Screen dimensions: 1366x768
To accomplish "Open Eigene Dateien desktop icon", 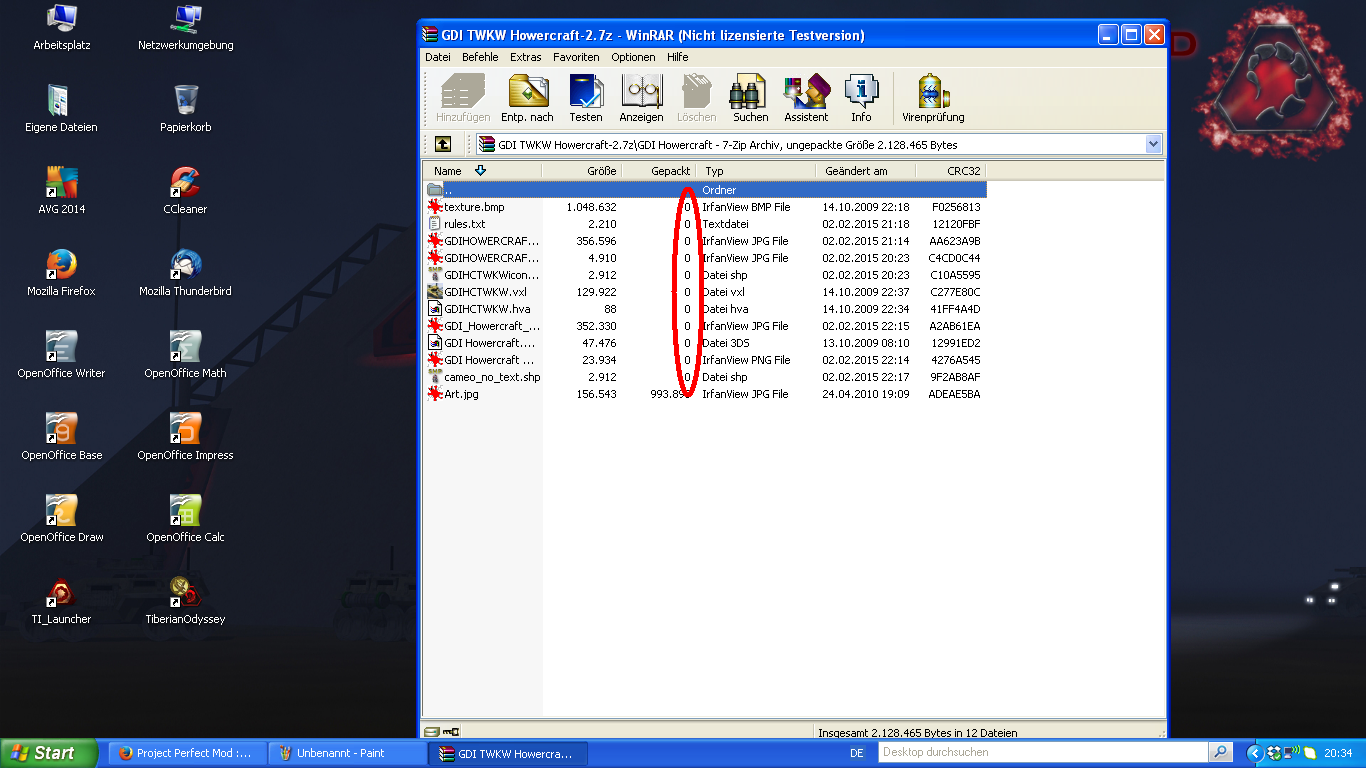I will point(62,109).
